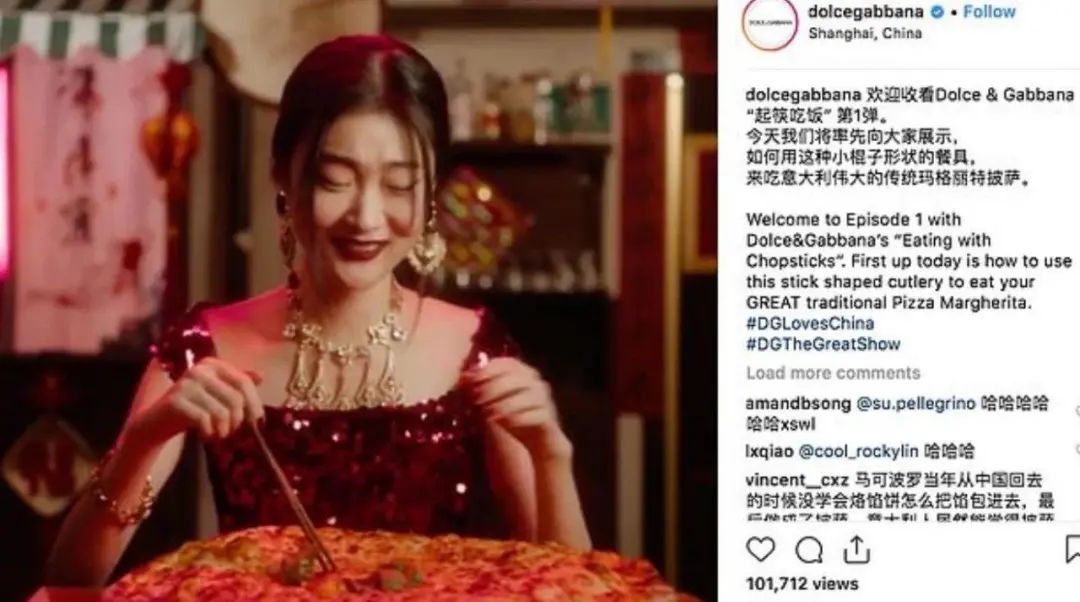Open the dolcegabbana profile picture
Image resolution: width=1080 pixels, height=602 pixels.
(769, 23)
